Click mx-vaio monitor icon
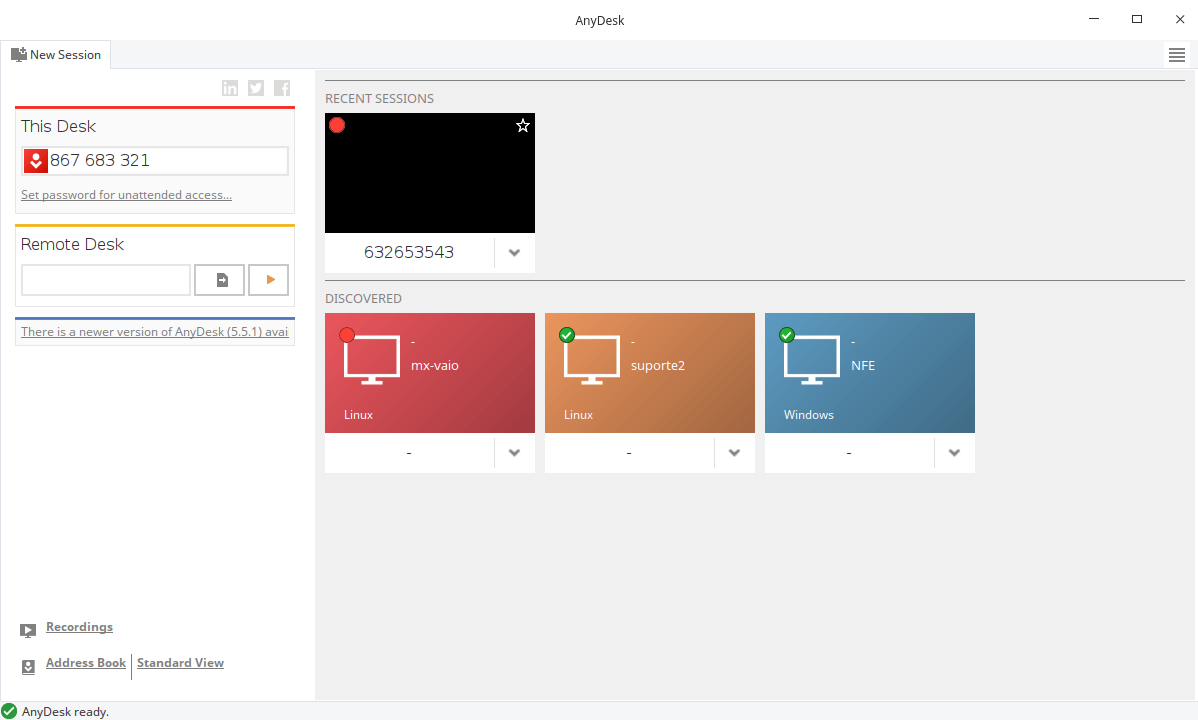 click(x=371, y=359)
